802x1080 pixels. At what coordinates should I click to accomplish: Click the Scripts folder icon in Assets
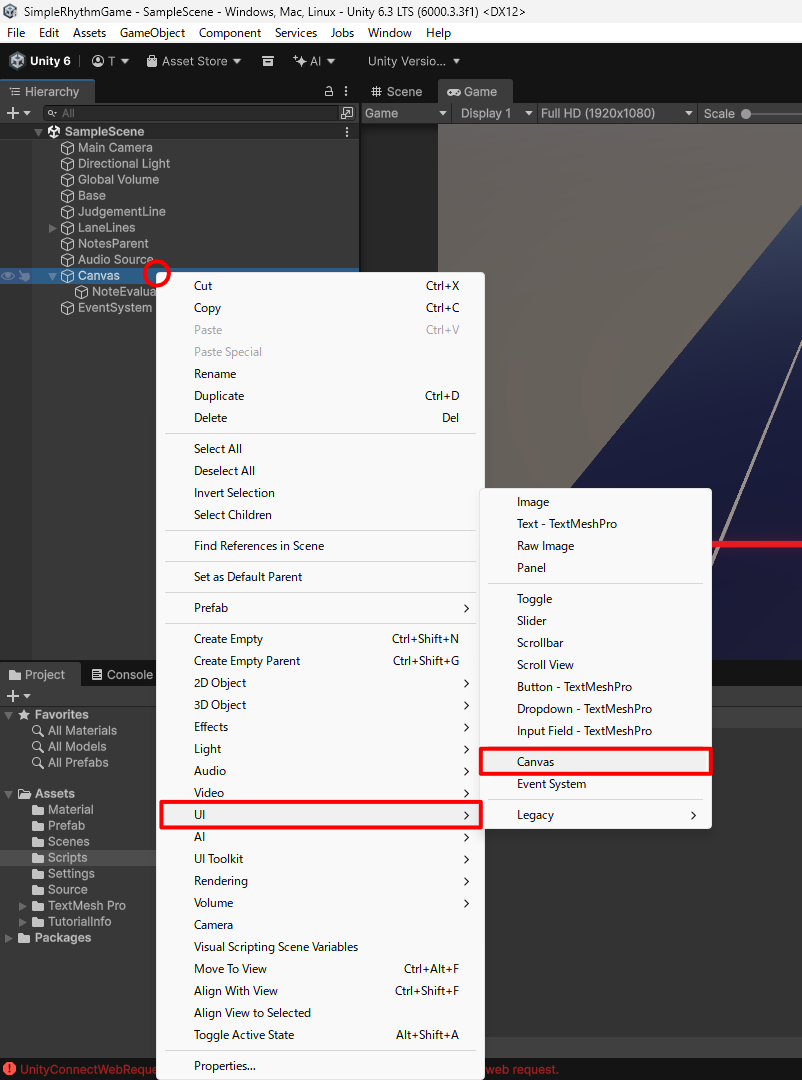pyautogui.click(x=38, y=858)
